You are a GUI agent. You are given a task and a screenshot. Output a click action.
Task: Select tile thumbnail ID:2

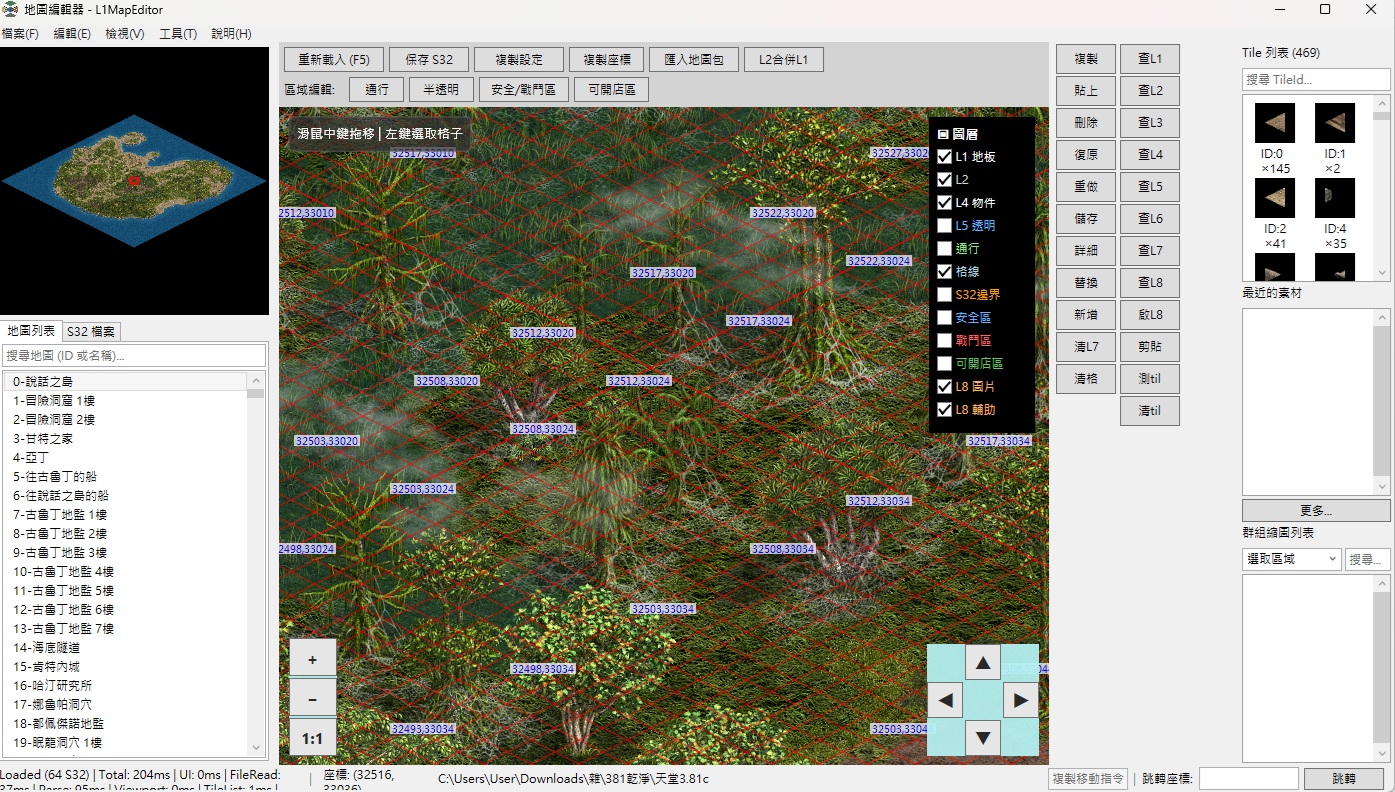pos(1275,198)
